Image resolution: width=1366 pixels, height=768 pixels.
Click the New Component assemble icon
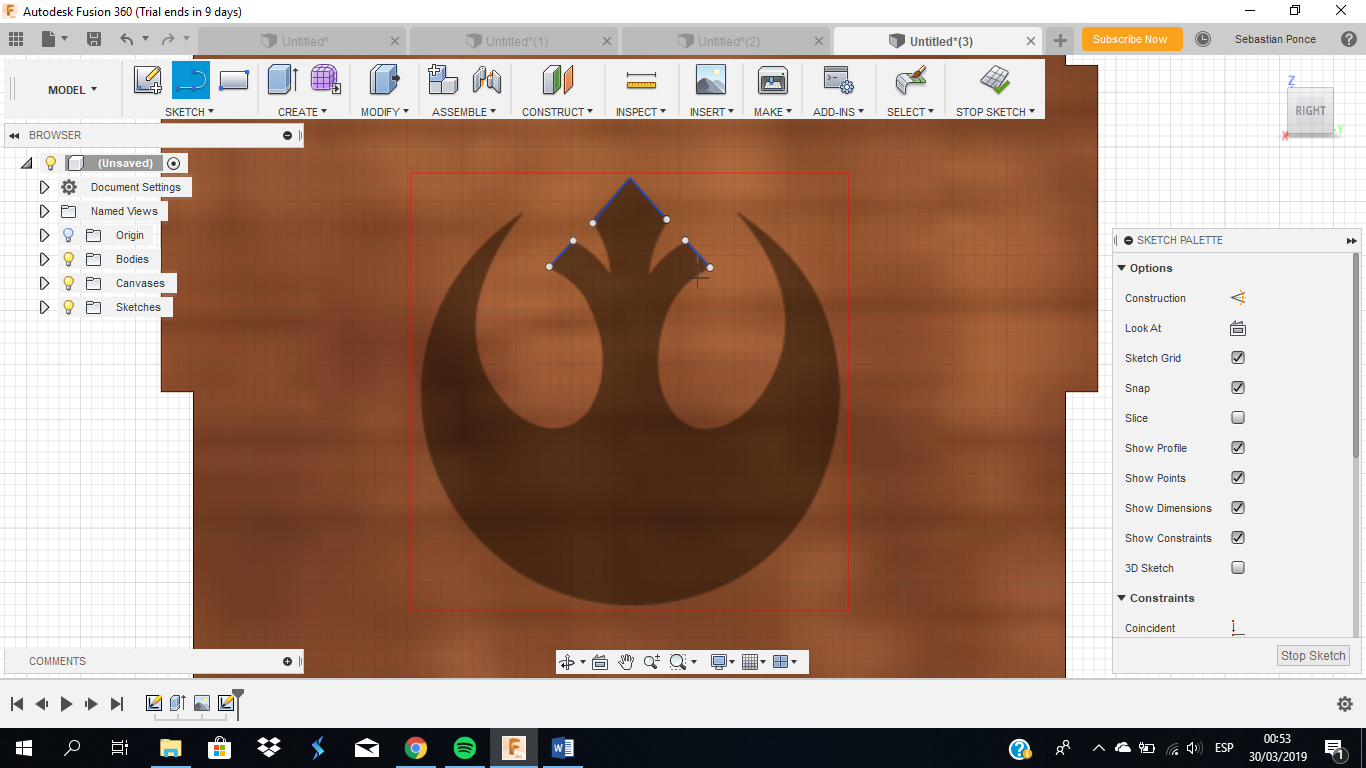pyautogui.click(x=443, y=80)
